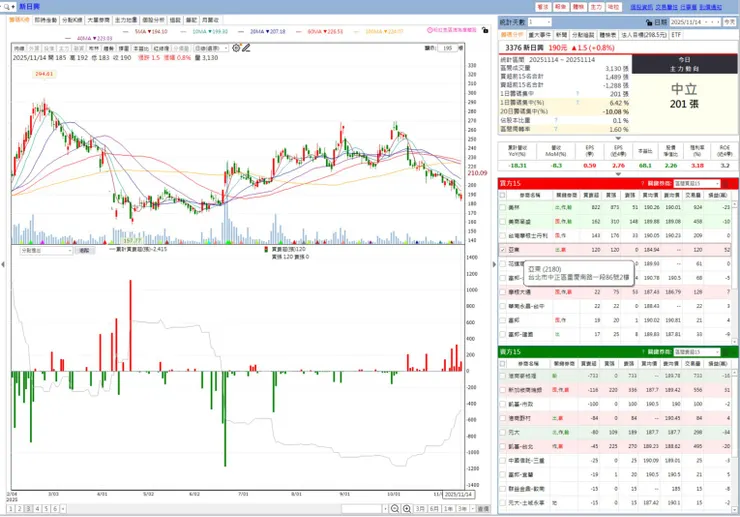This screenshot has height=517, width=740.
Task: Toggle the 布林 indicator button
Action: pos(93,48)
